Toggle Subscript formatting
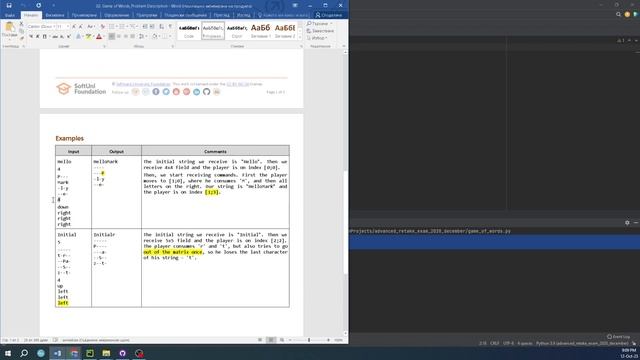The height and width of the screenshot is (360, 640). [x=62, y=37]
